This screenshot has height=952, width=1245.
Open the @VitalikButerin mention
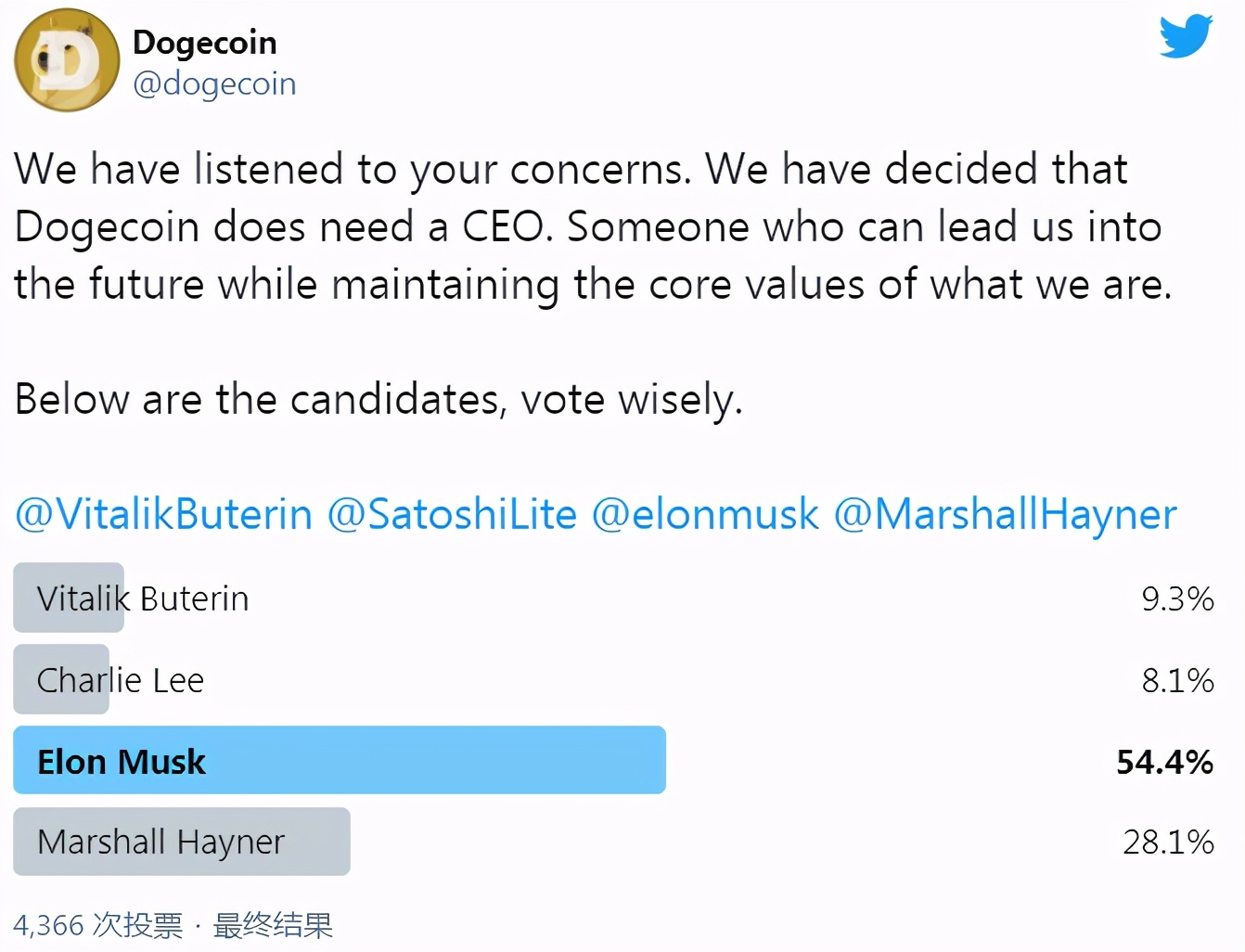pyautogui.click(x=164, y=514)
